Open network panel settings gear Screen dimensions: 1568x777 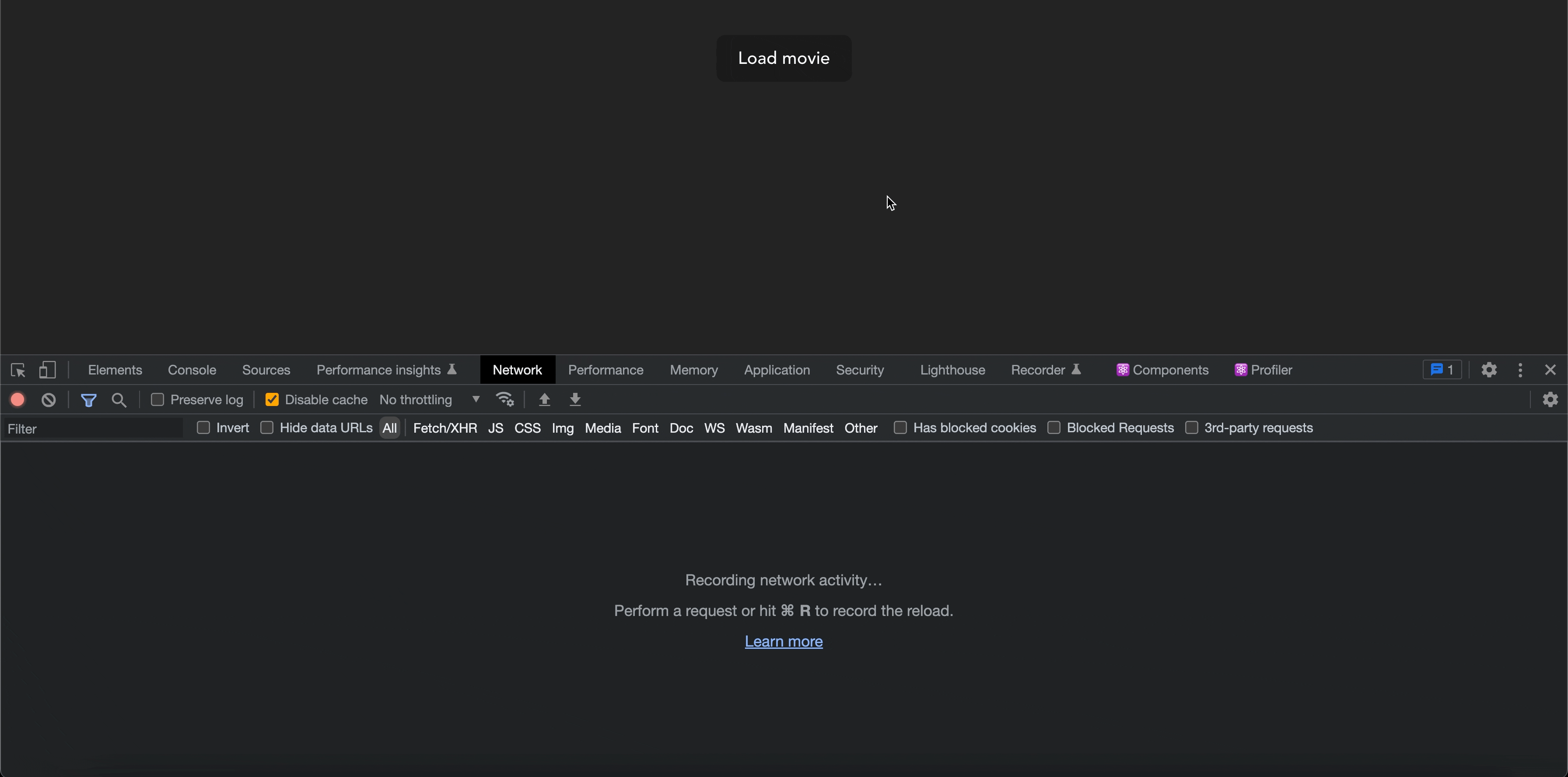tap(1550, 400)
